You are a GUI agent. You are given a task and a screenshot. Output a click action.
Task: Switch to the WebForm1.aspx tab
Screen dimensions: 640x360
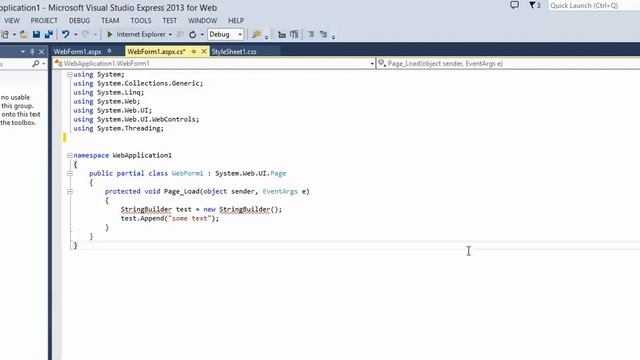(x=78, y=51)
